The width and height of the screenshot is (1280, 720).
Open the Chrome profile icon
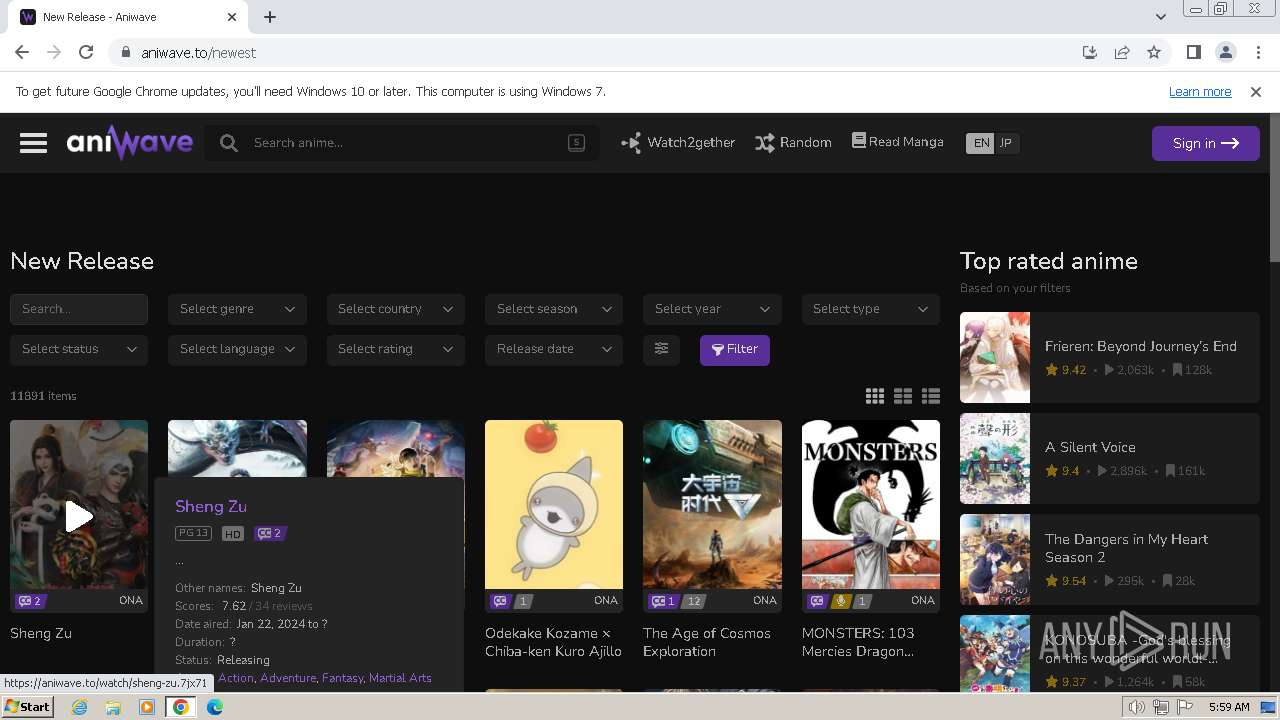tap(1225, 52)
